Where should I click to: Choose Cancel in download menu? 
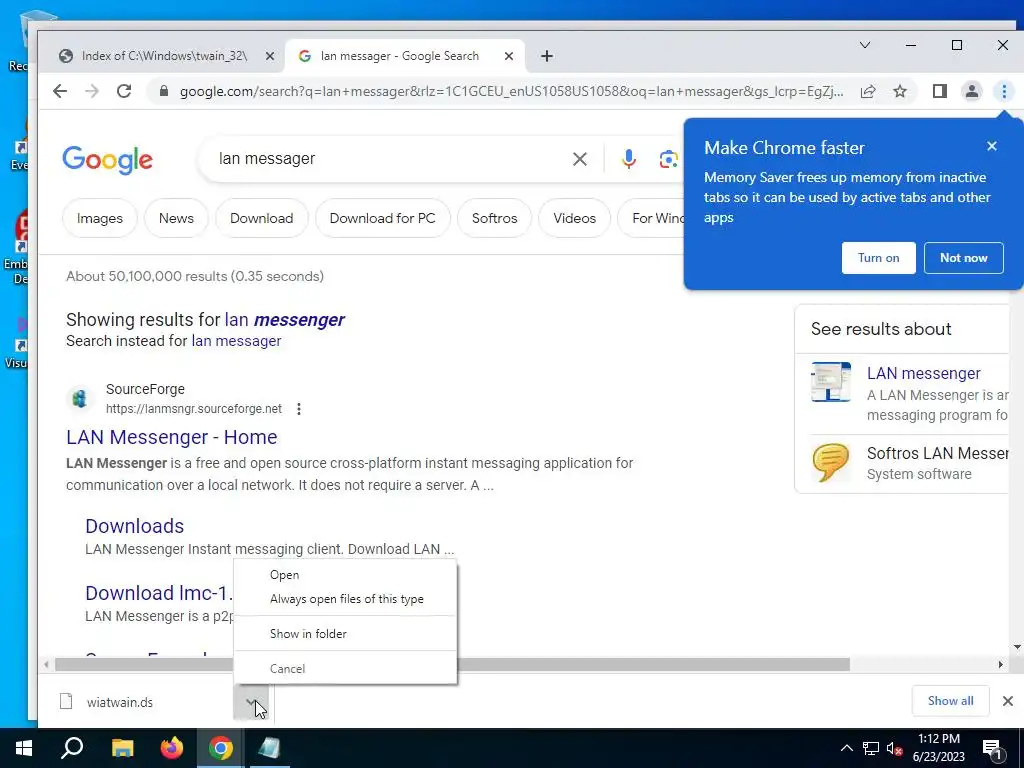345,669
